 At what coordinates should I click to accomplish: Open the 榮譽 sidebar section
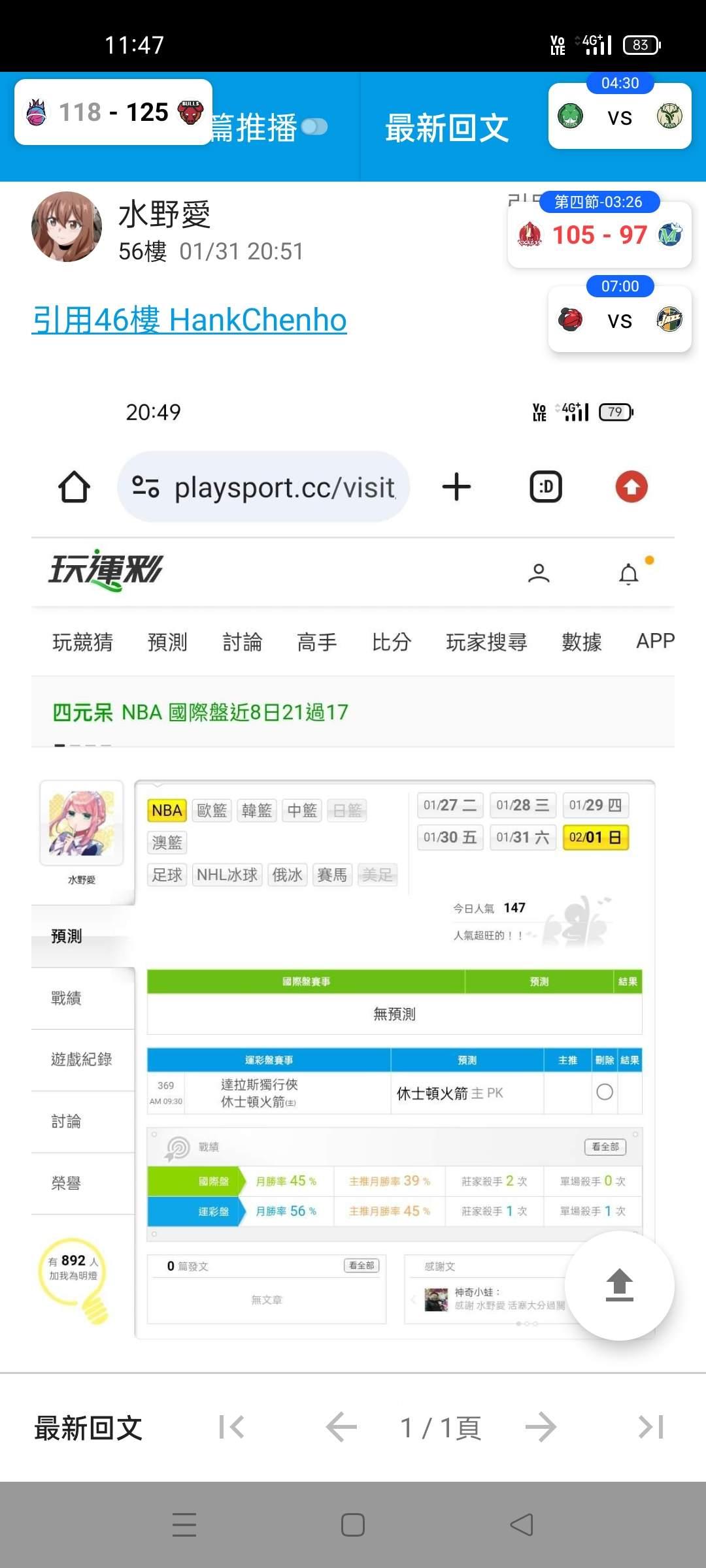click(x=83, y=1184)
